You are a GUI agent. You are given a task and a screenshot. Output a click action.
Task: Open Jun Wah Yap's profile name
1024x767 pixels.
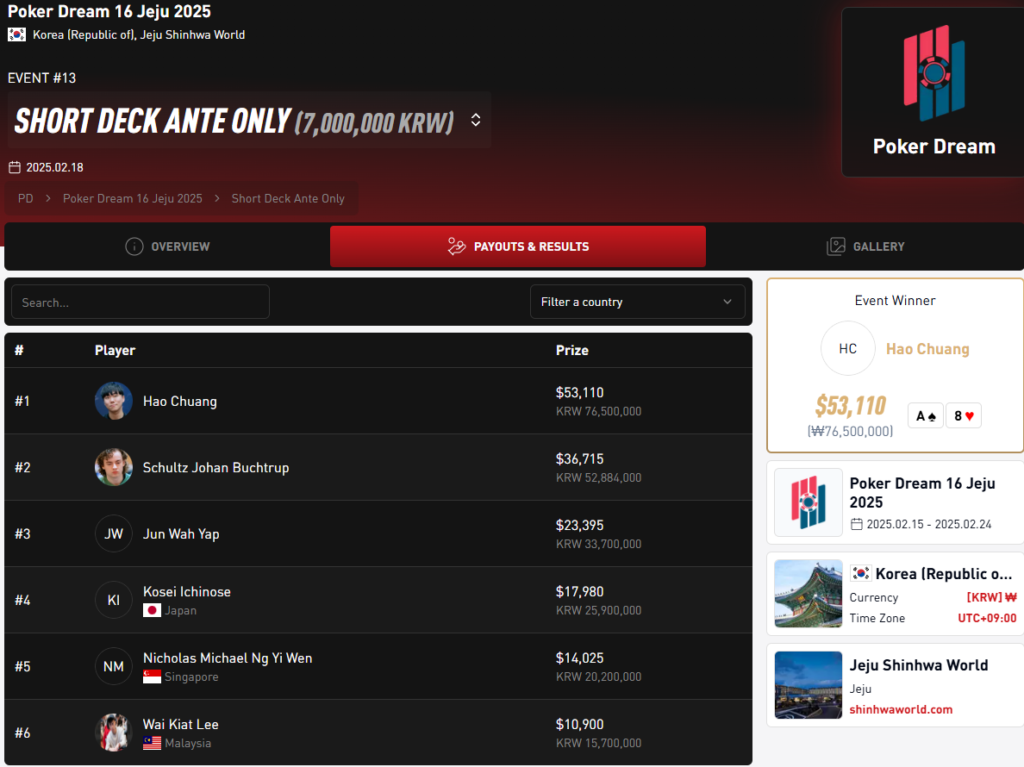pyautogui.click(x=181, y=534)
